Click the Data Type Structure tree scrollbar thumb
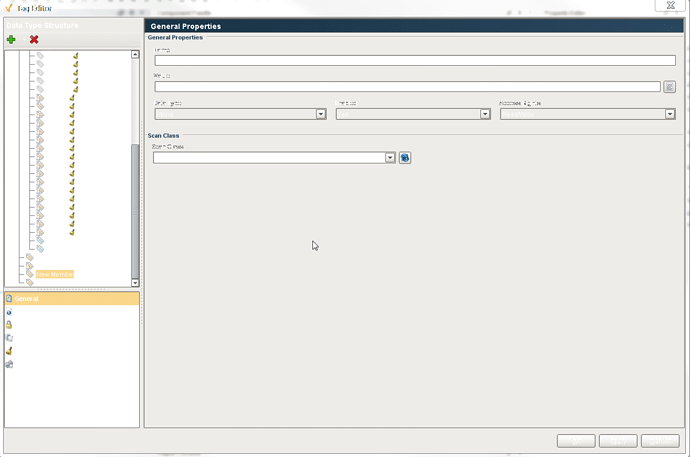The width and height of the screenshot is (690, 457). tap(135, 210)
